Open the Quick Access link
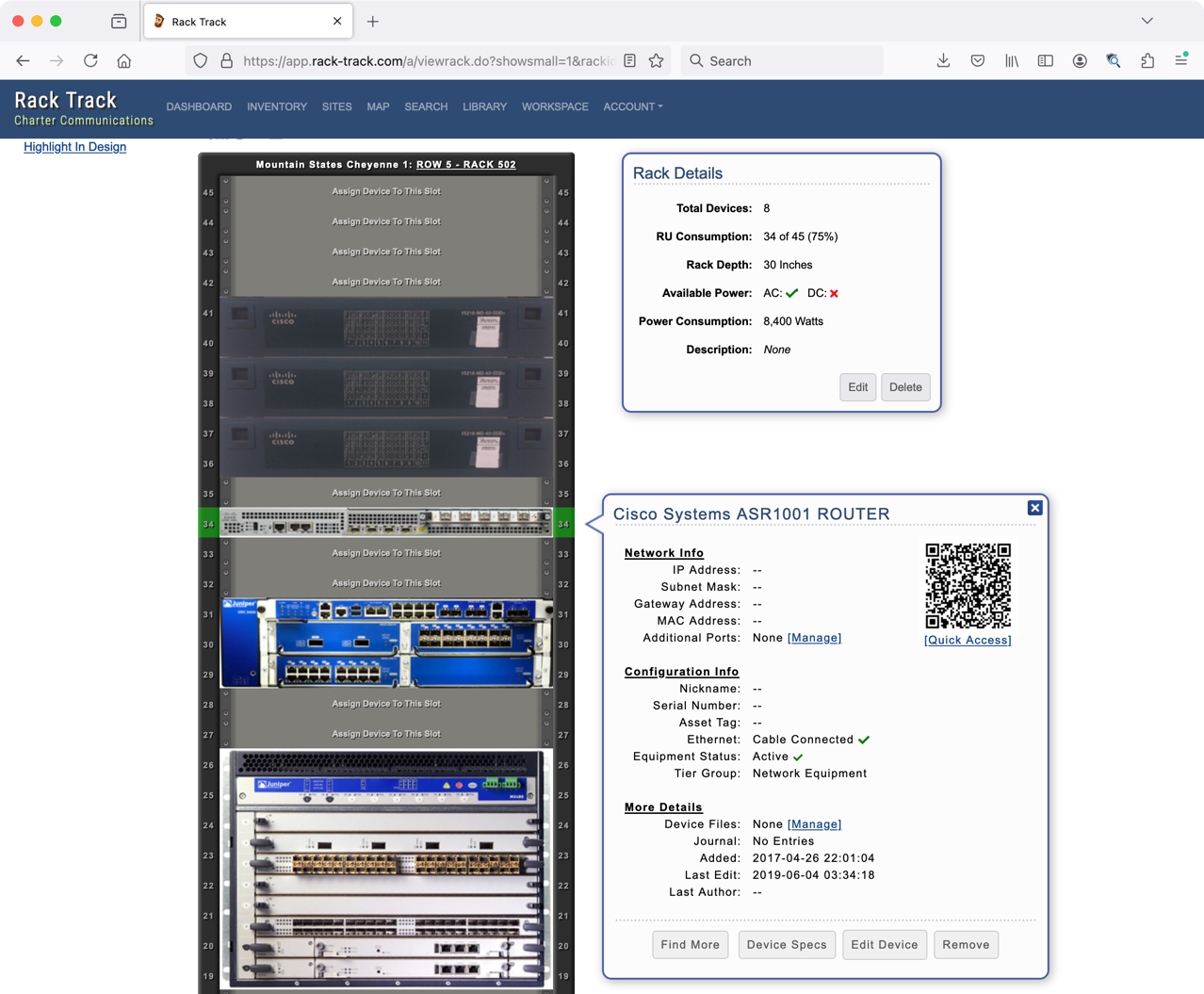This screenshot has height=994, width=1204. tap(968, 640)
